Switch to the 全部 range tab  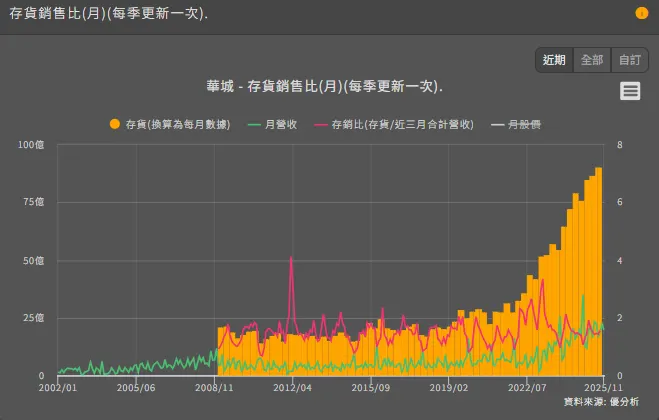(x=592, y=60)
